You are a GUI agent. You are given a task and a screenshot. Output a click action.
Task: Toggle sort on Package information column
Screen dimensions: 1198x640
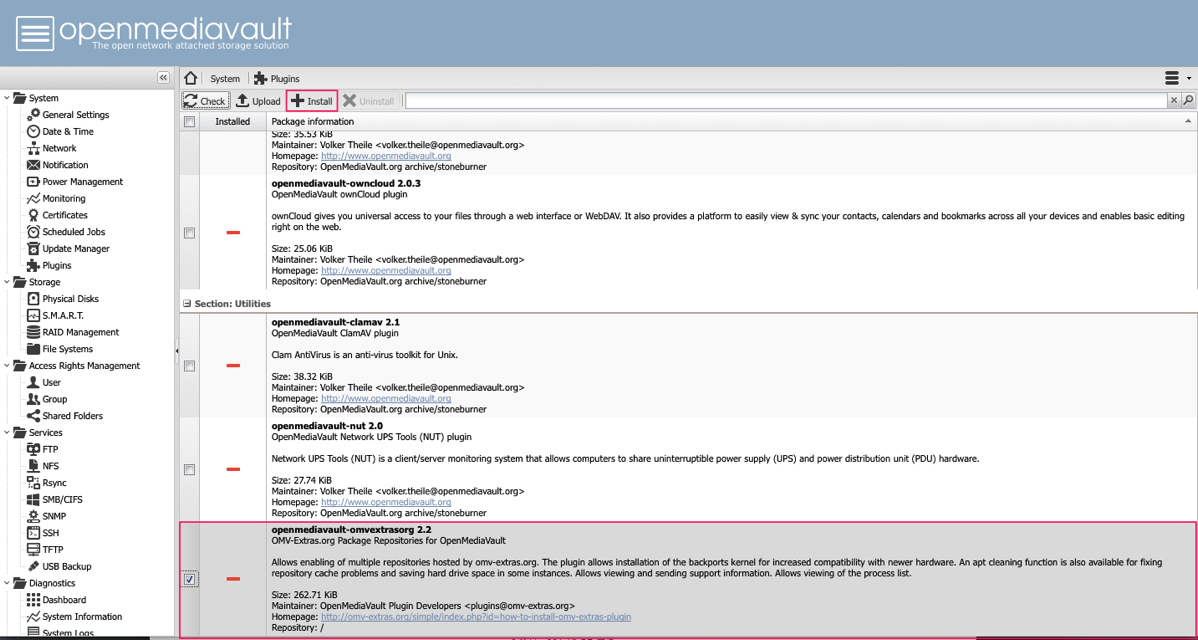[x=732, y=121]
